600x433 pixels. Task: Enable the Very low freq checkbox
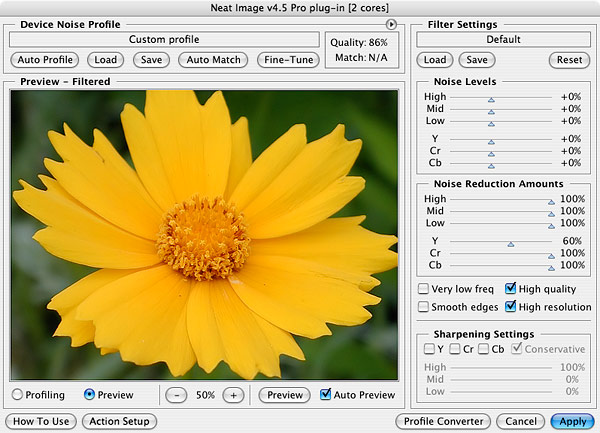424,289
